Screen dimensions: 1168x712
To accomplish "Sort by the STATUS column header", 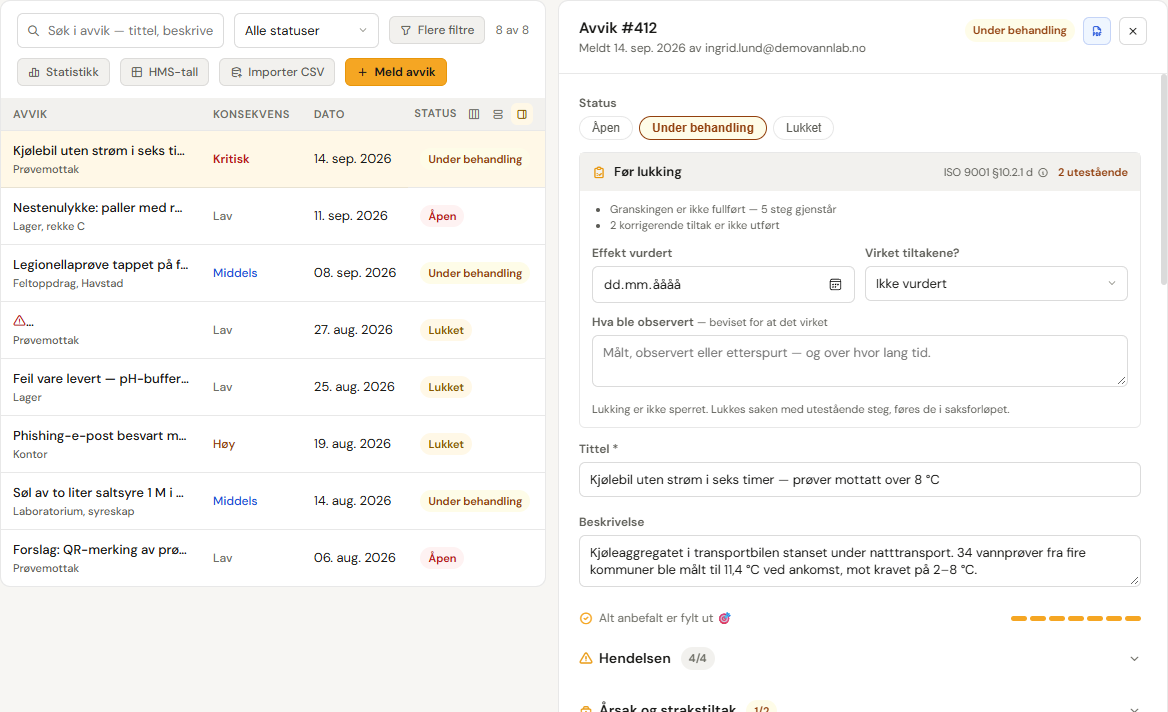I will (435, 114).
